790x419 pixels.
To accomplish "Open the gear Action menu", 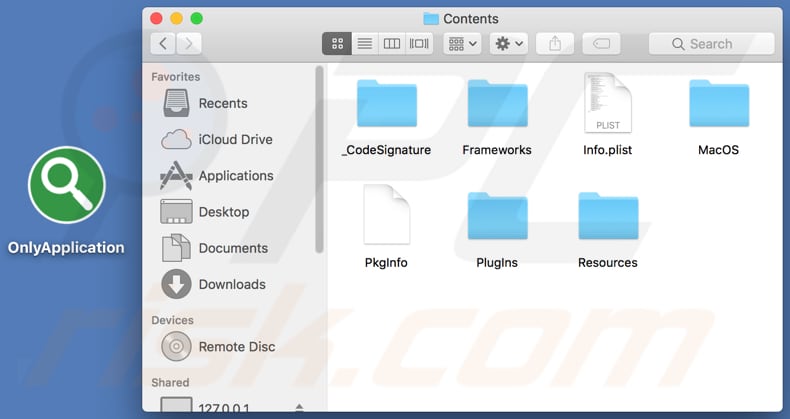I will [x=509, y=44].
